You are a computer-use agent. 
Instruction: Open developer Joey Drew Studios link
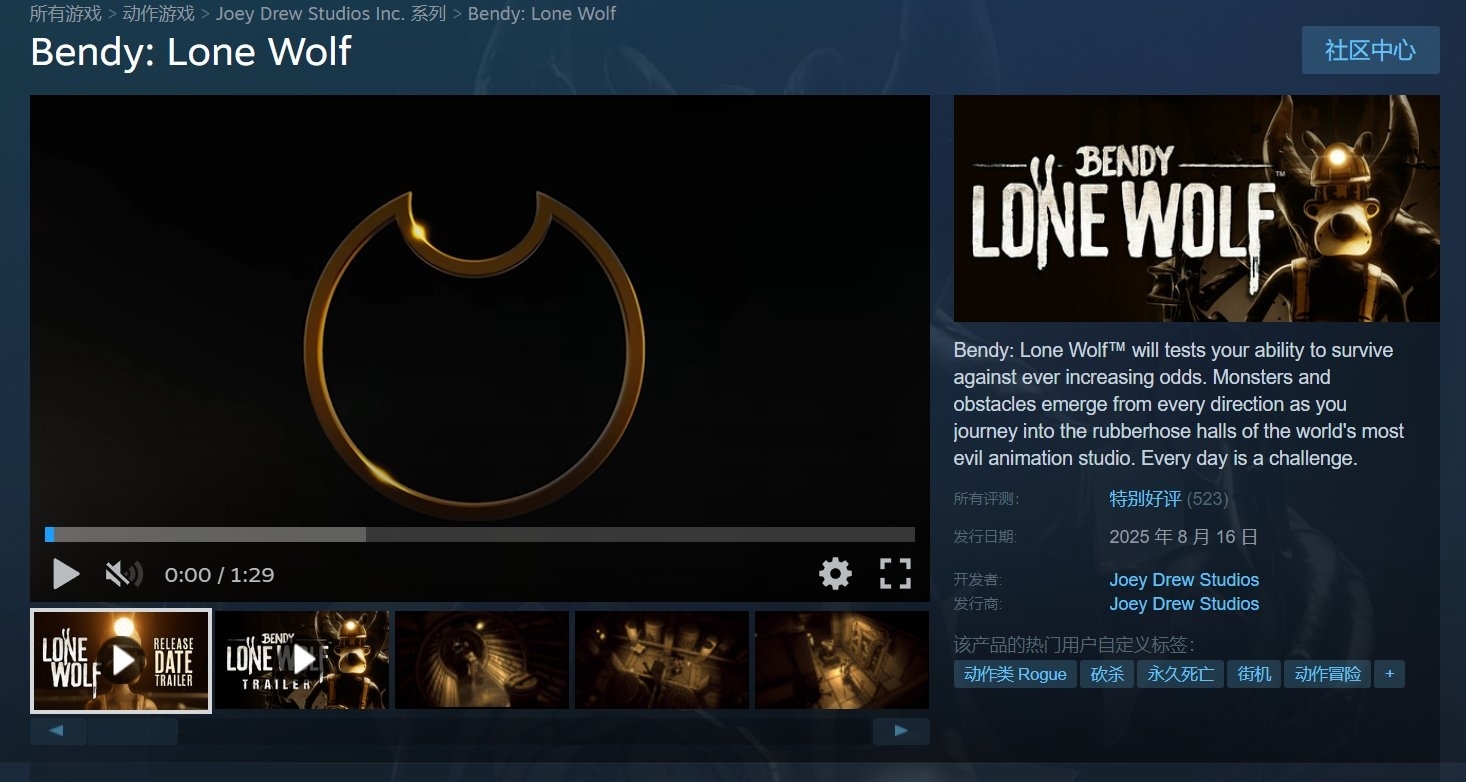(x=1184, y=580)
